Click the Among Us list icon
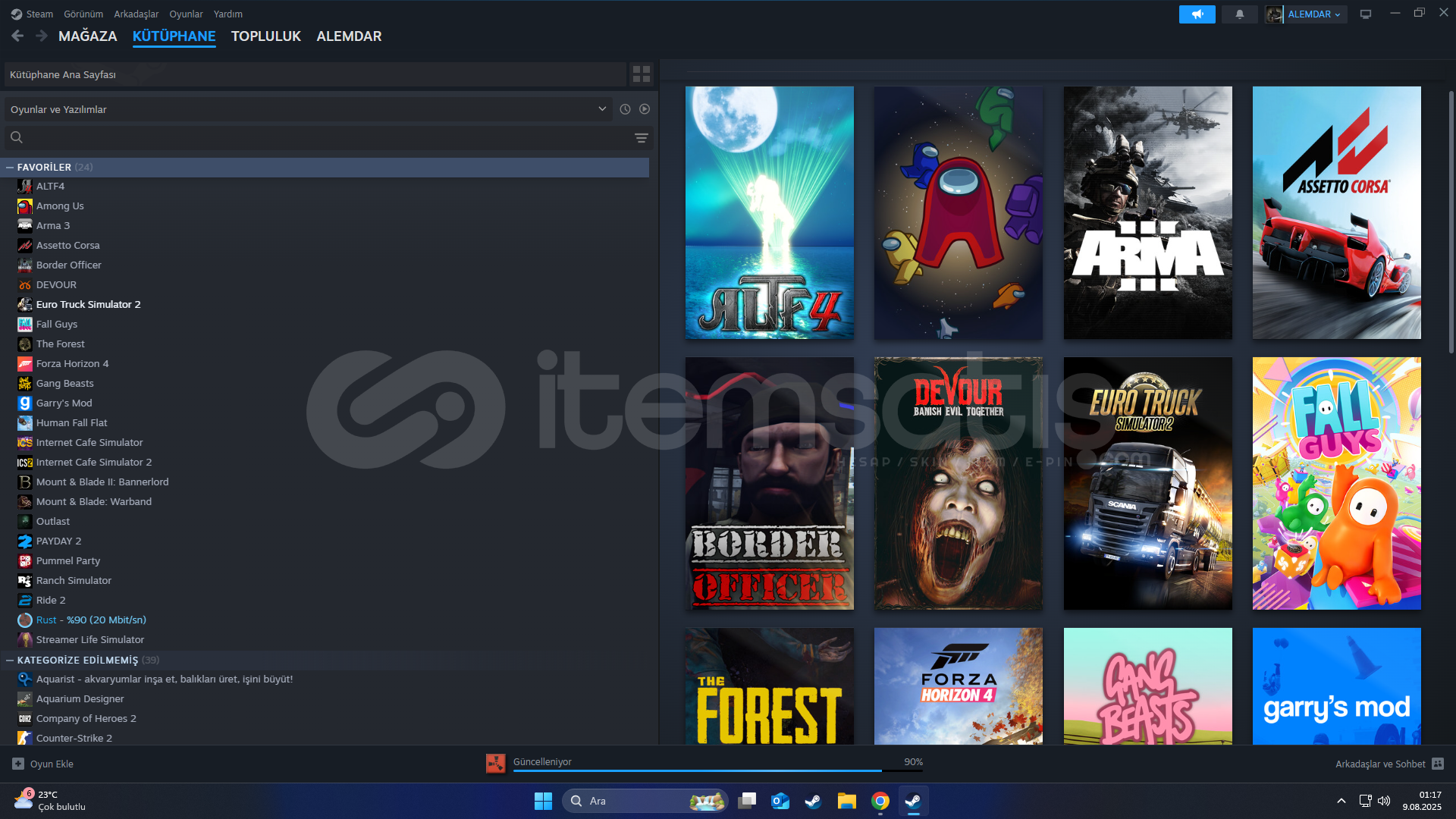 click(25, 206)
